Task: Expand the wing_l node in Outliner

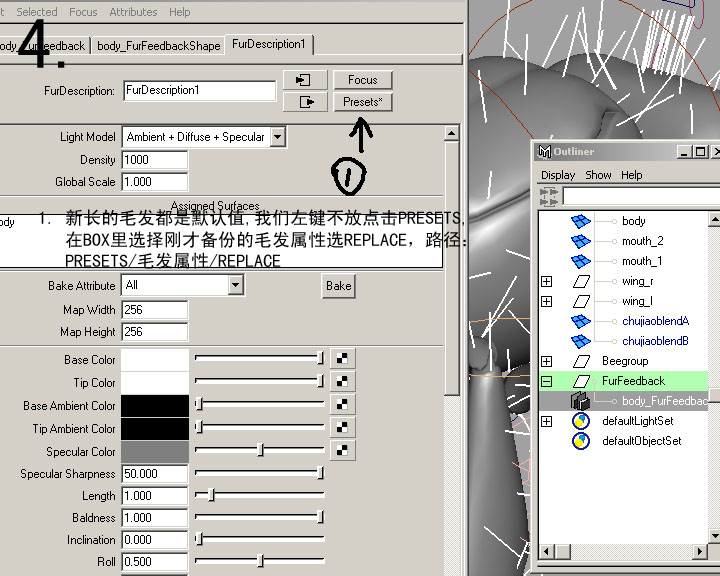Action: click(546, 301)
